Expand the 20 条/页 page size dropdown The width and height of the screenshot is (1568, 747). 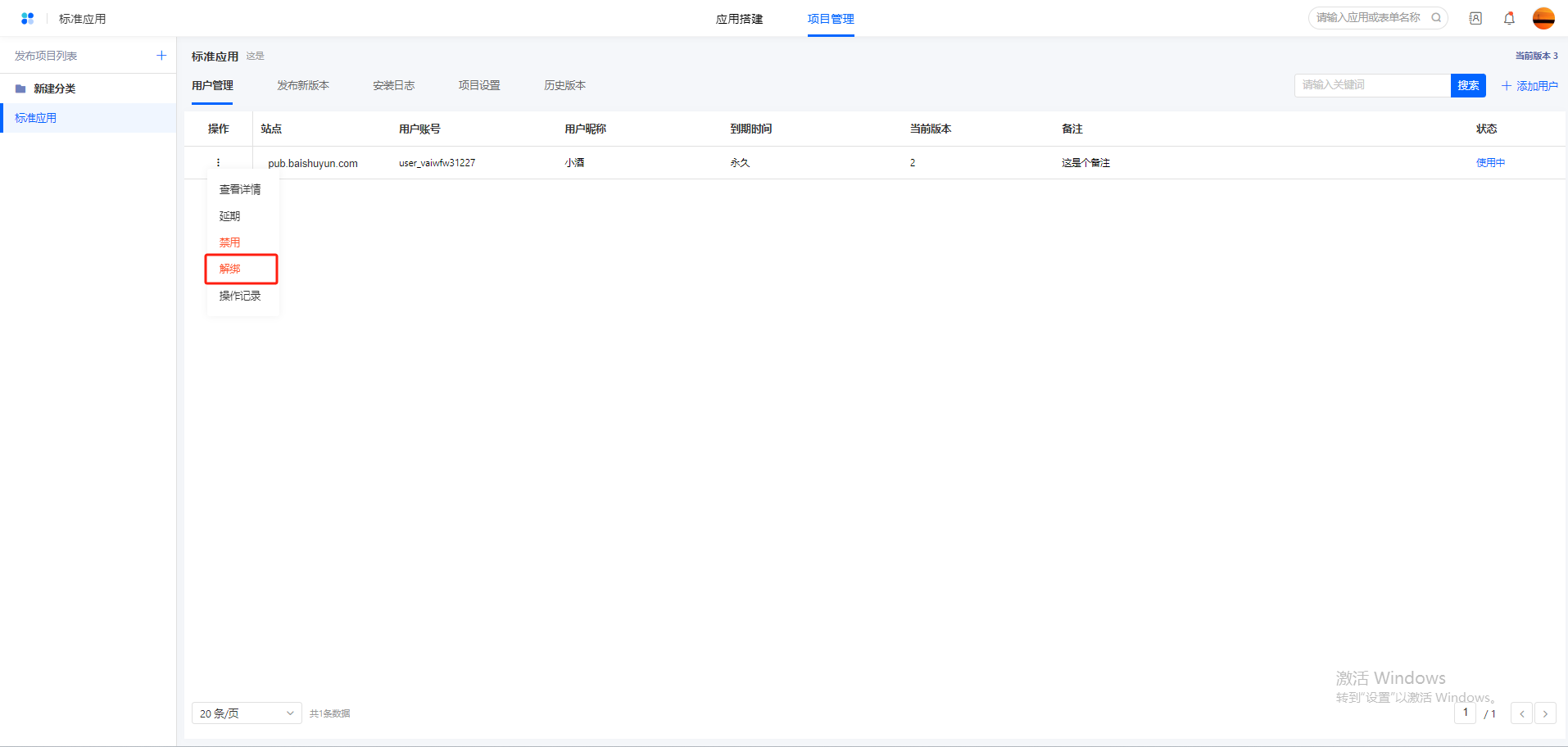click(x=247, y=713)
